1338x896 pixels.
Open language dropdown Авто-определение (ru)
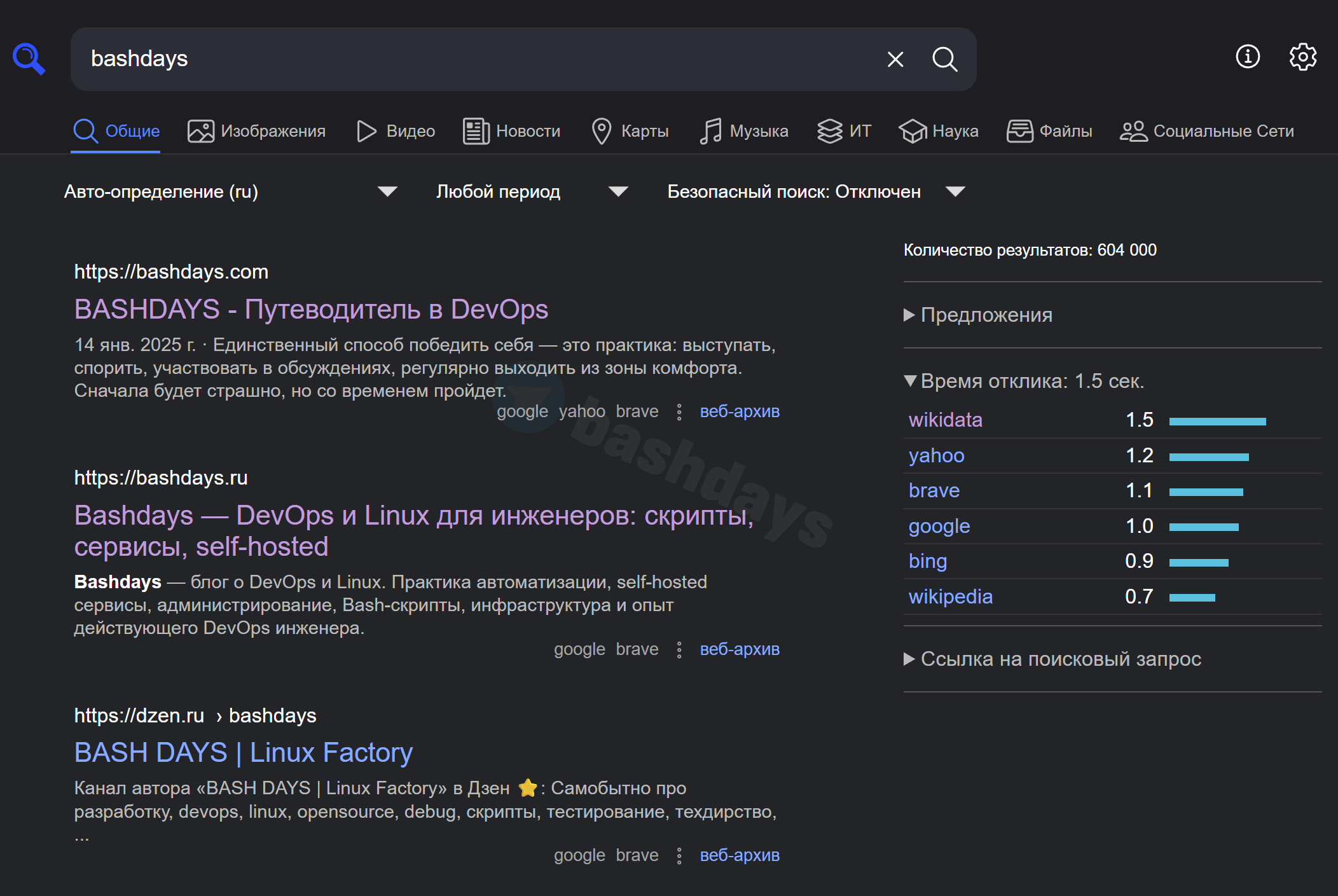click(x=230, y=191)
